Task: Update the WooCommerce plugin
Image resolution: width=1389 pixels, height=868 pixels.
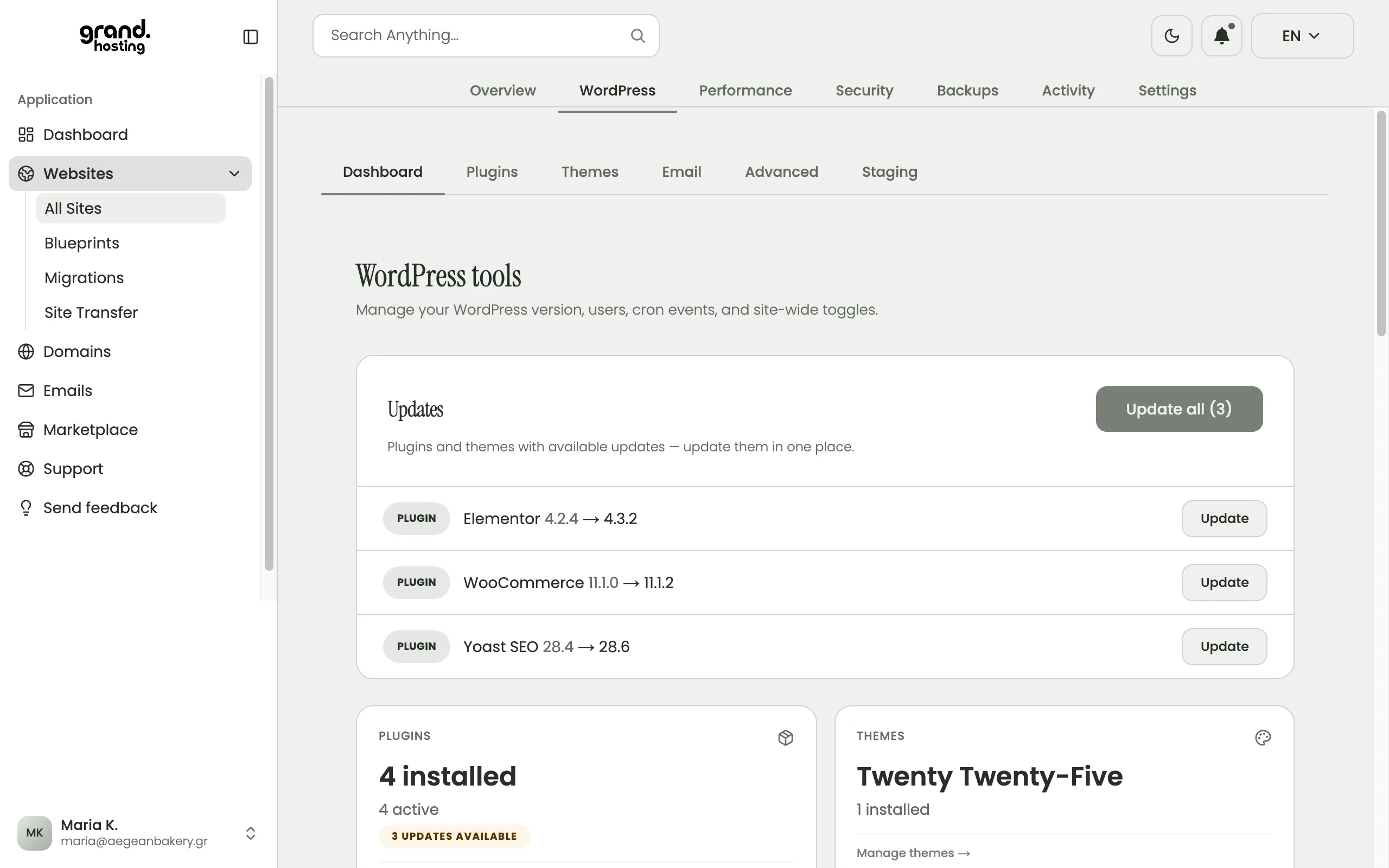Action: click(1224, 582)
